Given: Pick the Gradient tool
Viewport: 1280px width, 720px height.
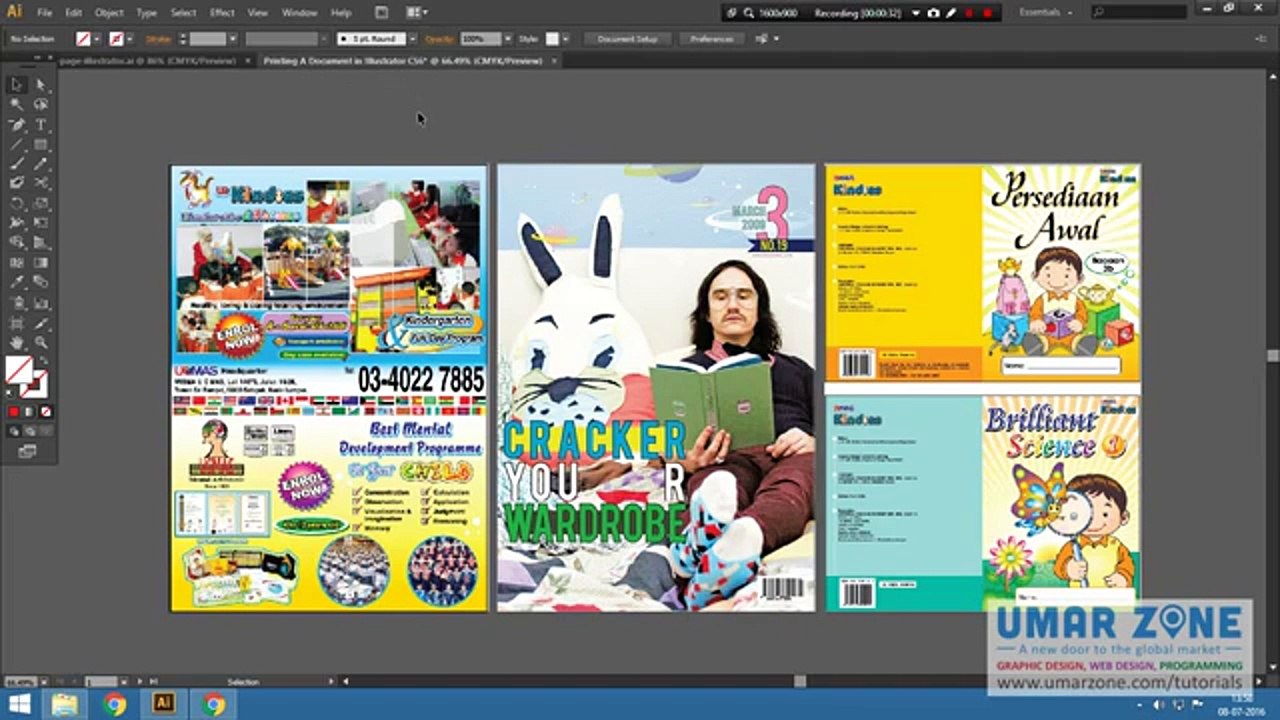Looking at the screenshot, I should pyautogui.click(x=41, y=262).
